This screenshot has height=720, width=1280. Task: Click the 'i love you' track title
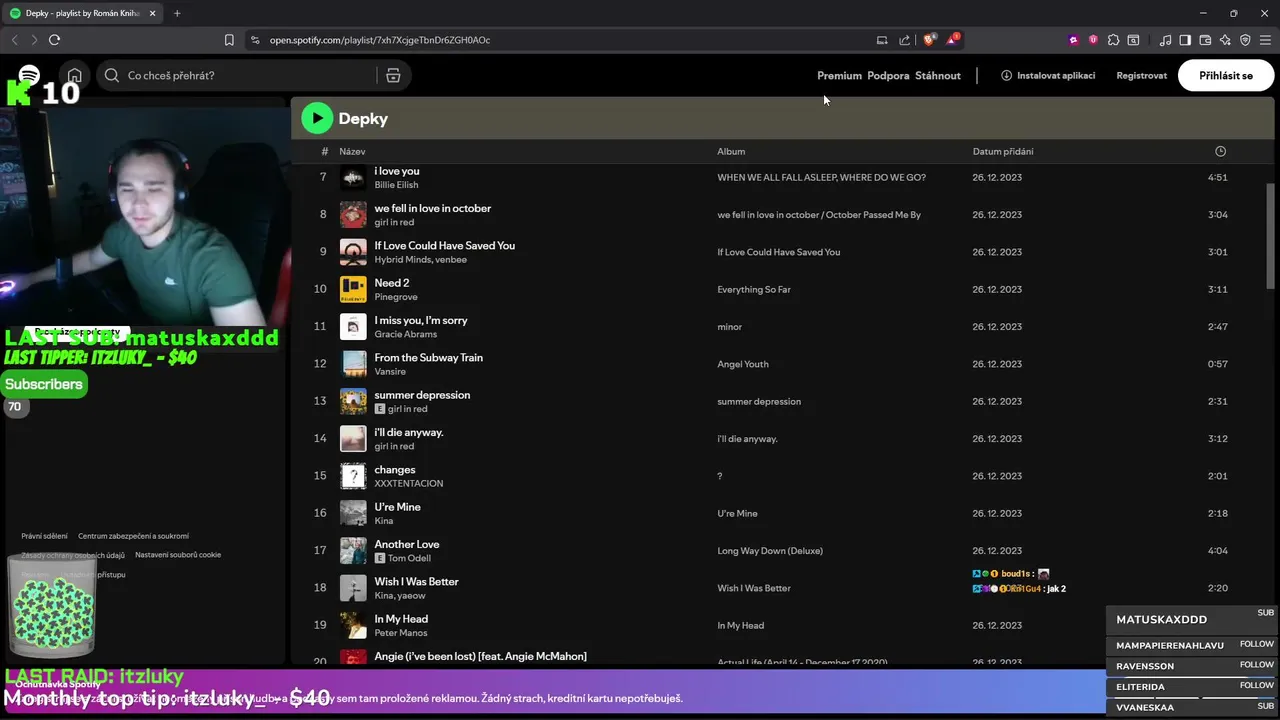tap(397, 171)
